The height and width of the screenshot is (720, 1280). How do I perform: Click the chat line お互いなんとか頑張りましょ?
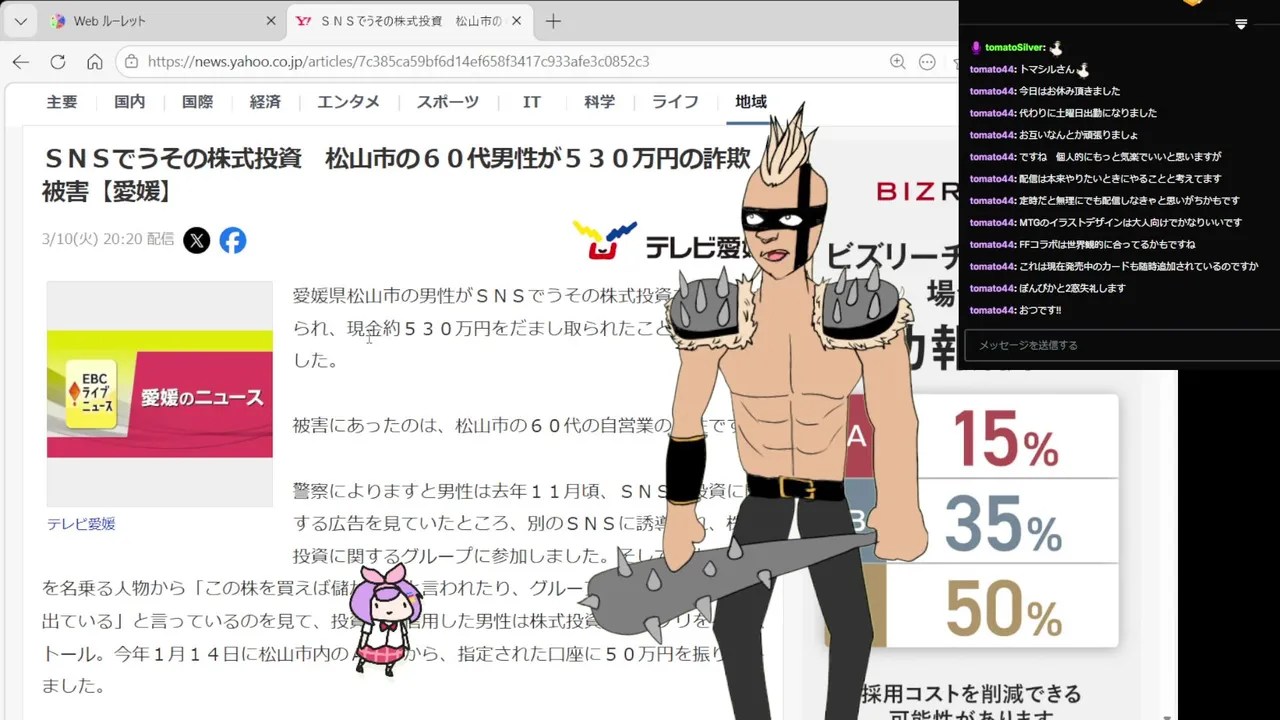pos(1079,135)
